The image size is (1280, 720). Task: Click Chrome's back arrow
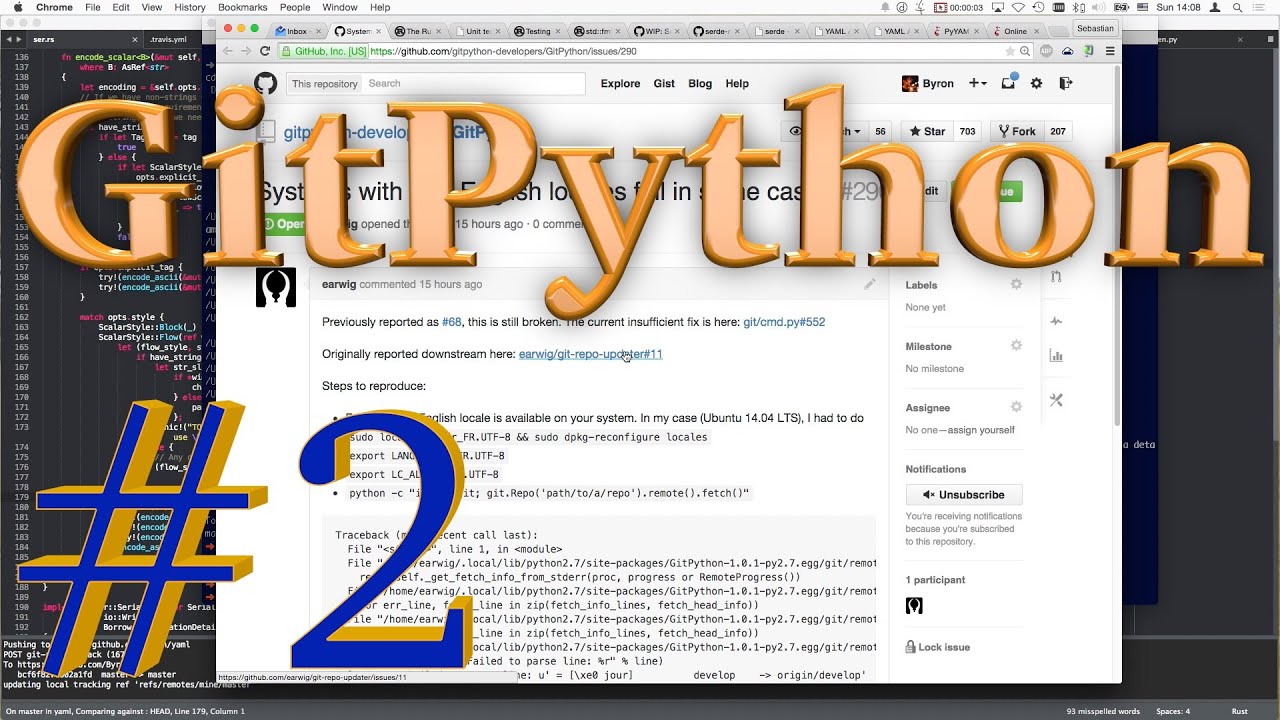228,51
